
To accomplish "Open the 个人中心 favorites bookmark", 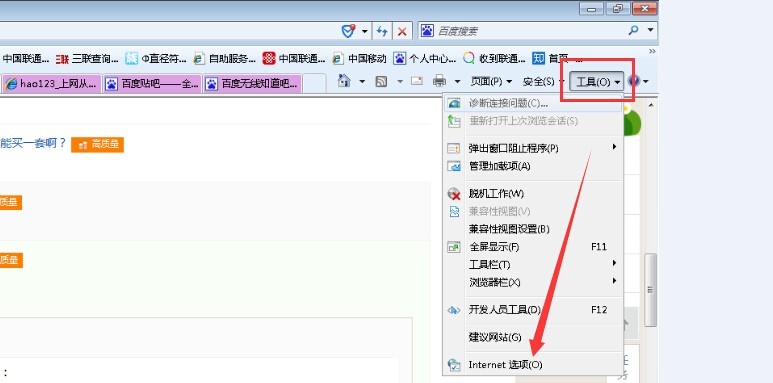I will pos(424,59).
